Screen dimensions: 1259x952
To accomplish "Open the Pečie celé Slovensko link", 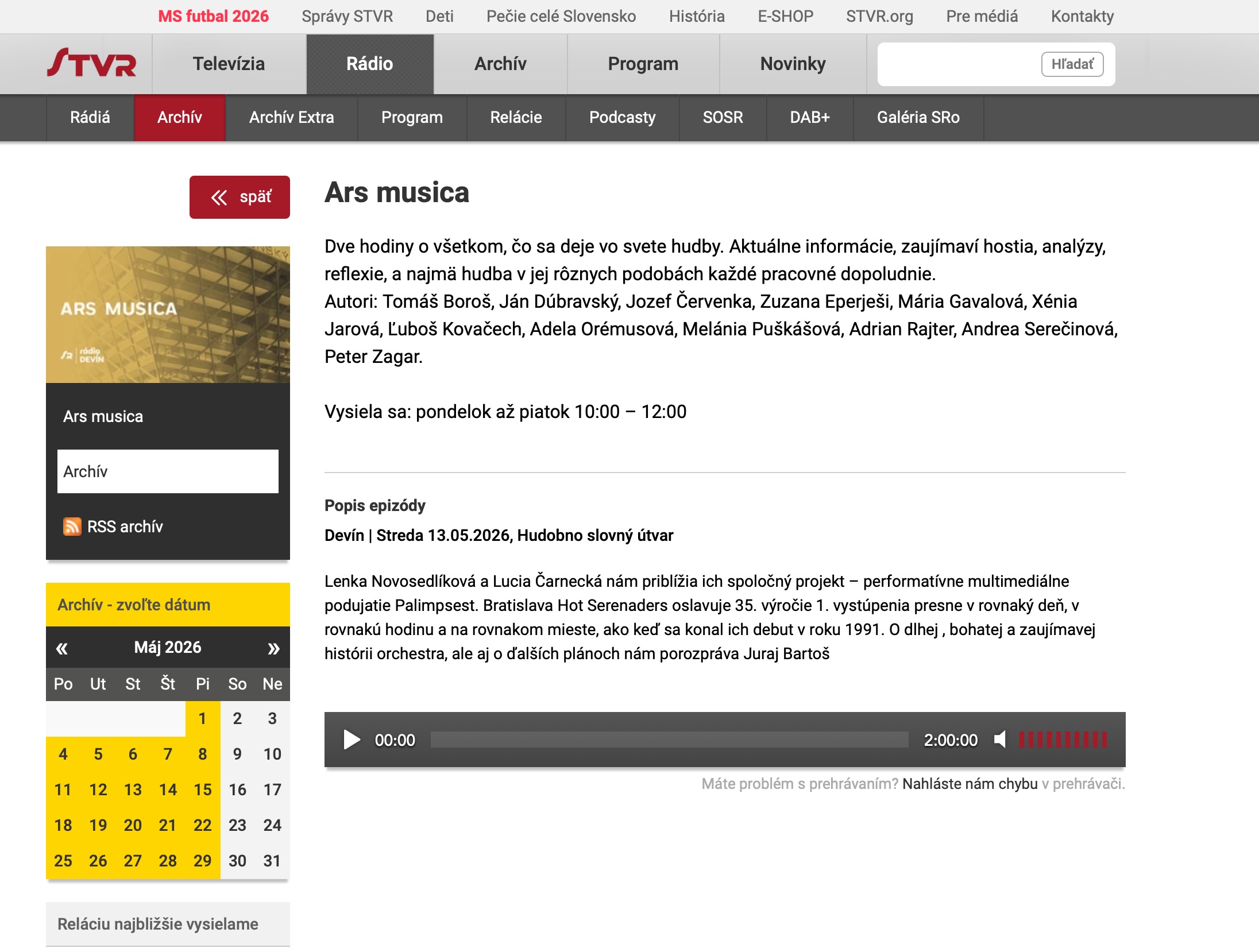I will coord(561,16).
